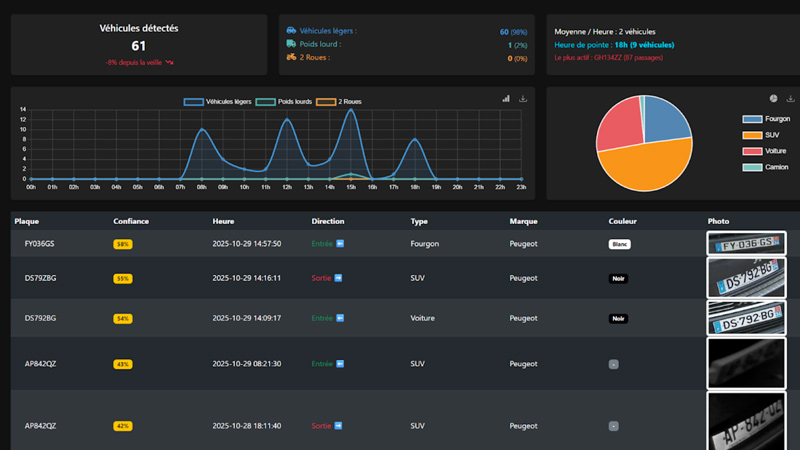Image resolution: width=800 pixels, height=450 pixels.
Task: Click the motorcycle icon beside 2 Roues
Action: (291, 57)
